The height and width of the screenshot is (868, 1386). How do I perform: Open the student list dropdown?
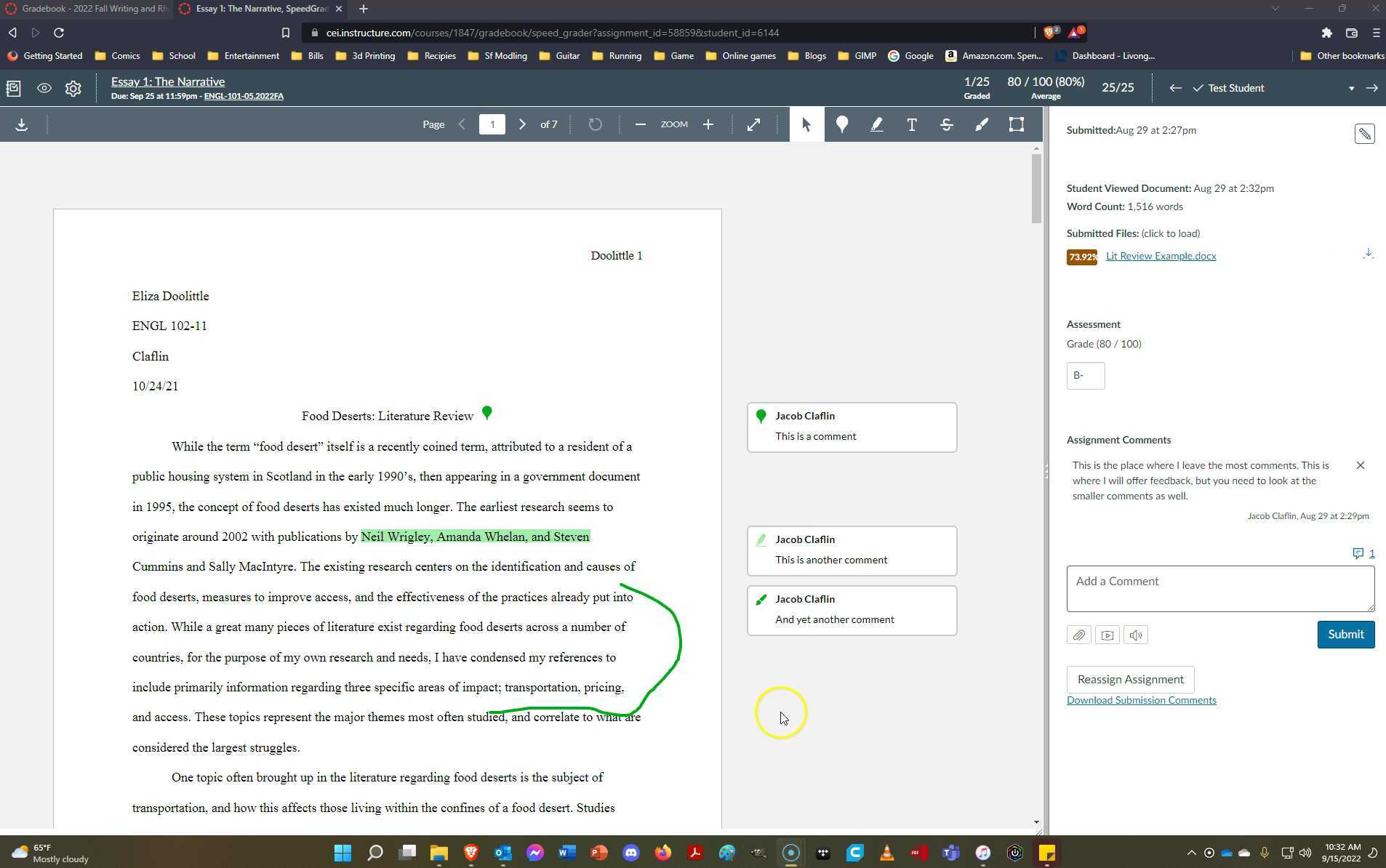pyautogui.click(x=1350, y=88)
